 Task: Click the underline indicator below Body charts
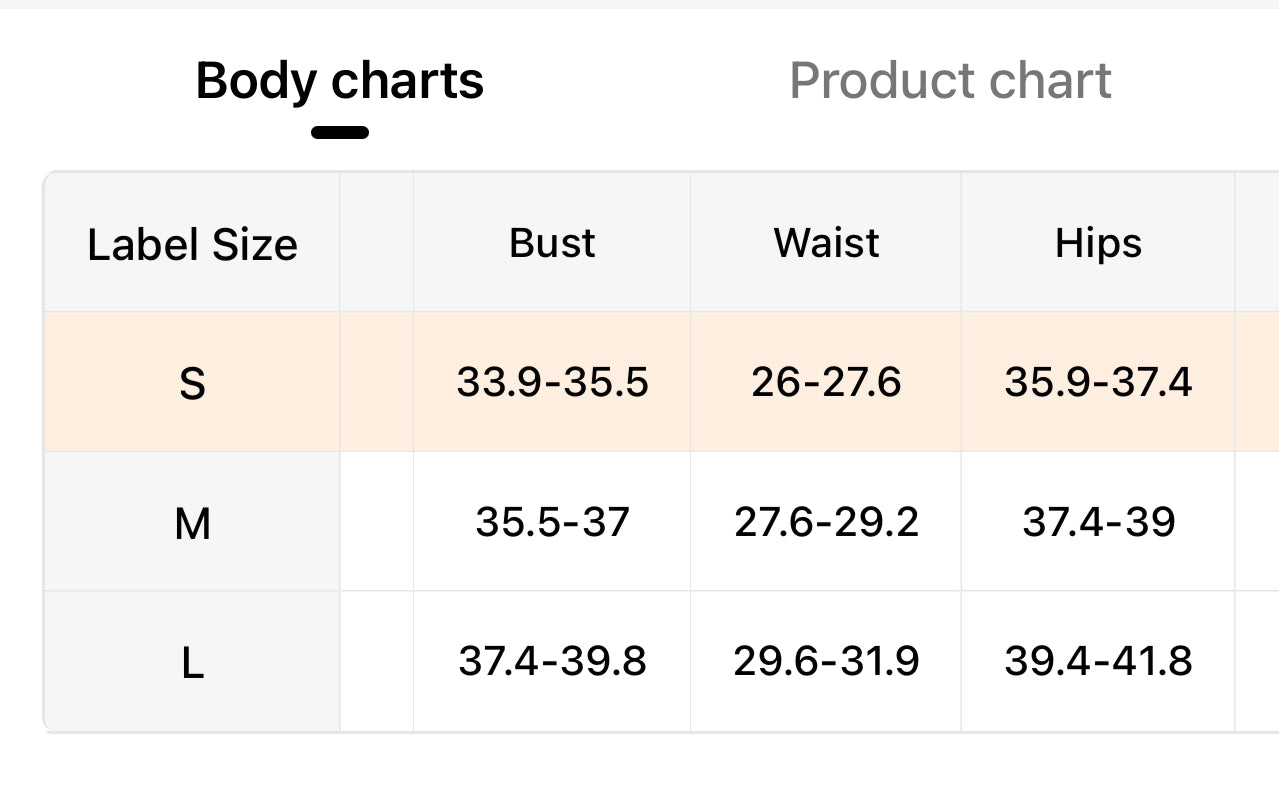coord(340,132)
